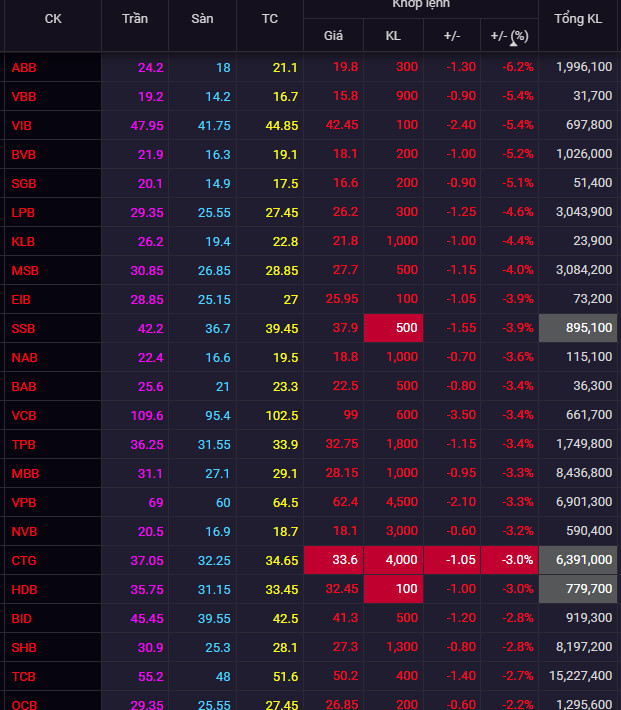Click ABB total volume 1,996,100
The width and height of the screenshot is (621, 710).
click(x=584, y=67)
